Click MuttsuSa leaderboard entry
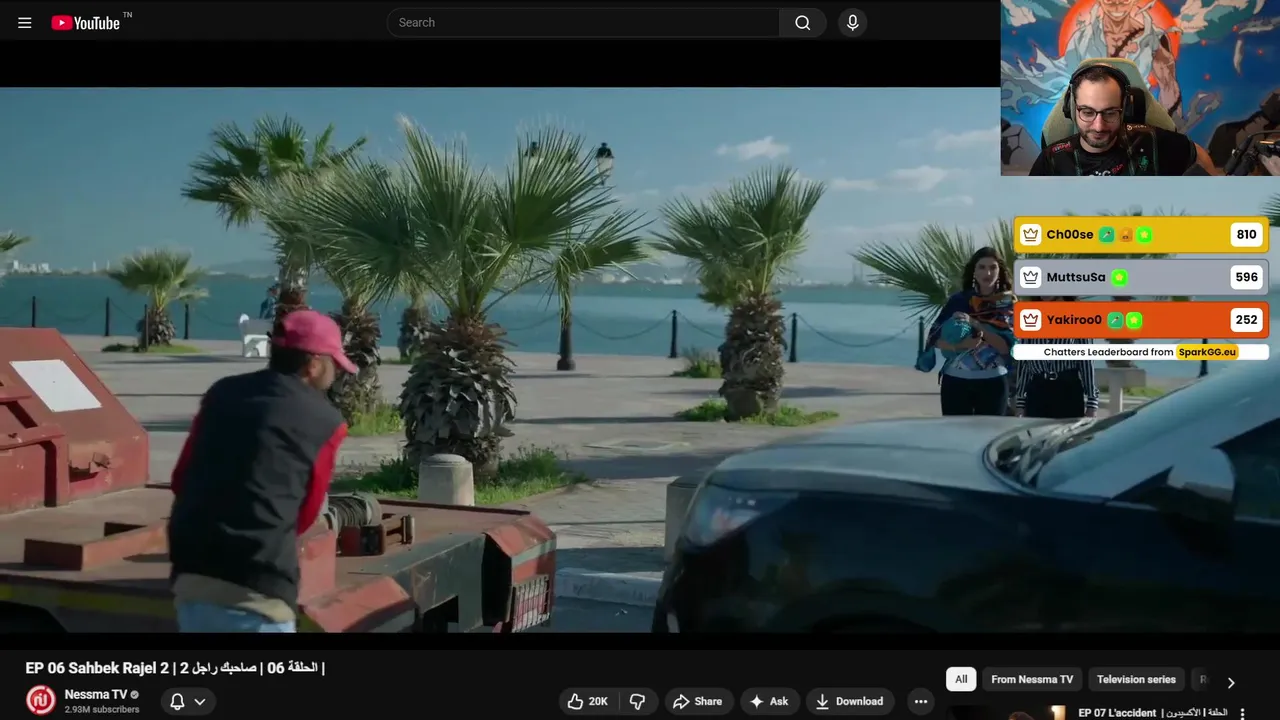Viewport: 1280px width, 720px height. (1141, 277)
